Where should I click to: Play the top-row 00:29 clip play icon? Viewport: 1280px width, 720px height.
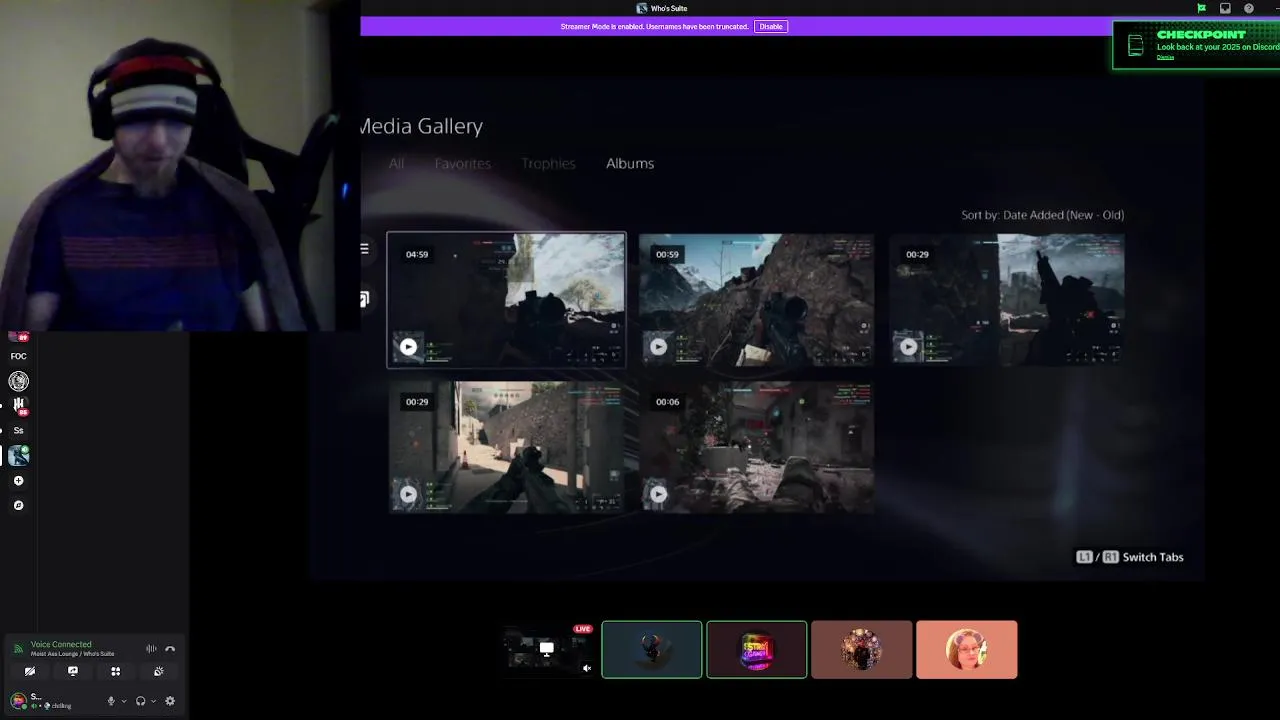(908, 347)
